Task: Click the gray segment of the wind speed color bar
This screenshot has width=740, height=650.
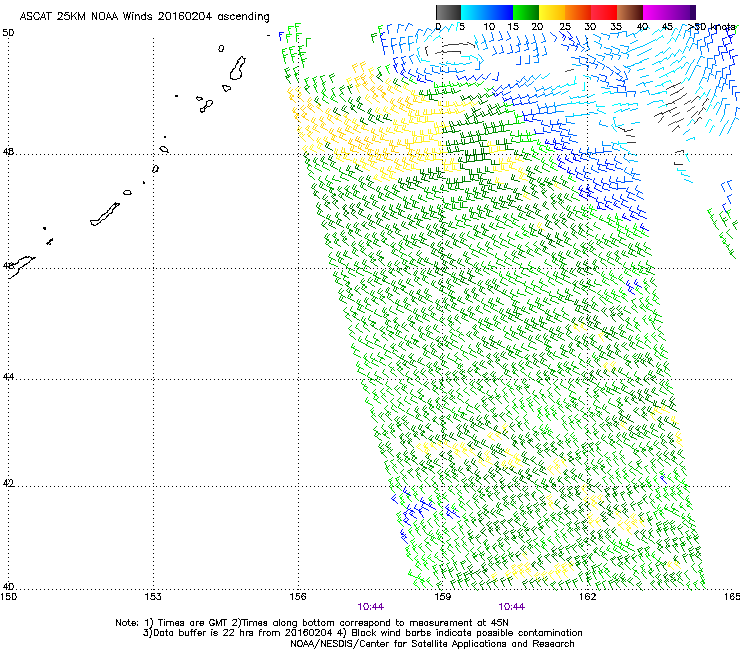Action: click(x=448, y=12)
